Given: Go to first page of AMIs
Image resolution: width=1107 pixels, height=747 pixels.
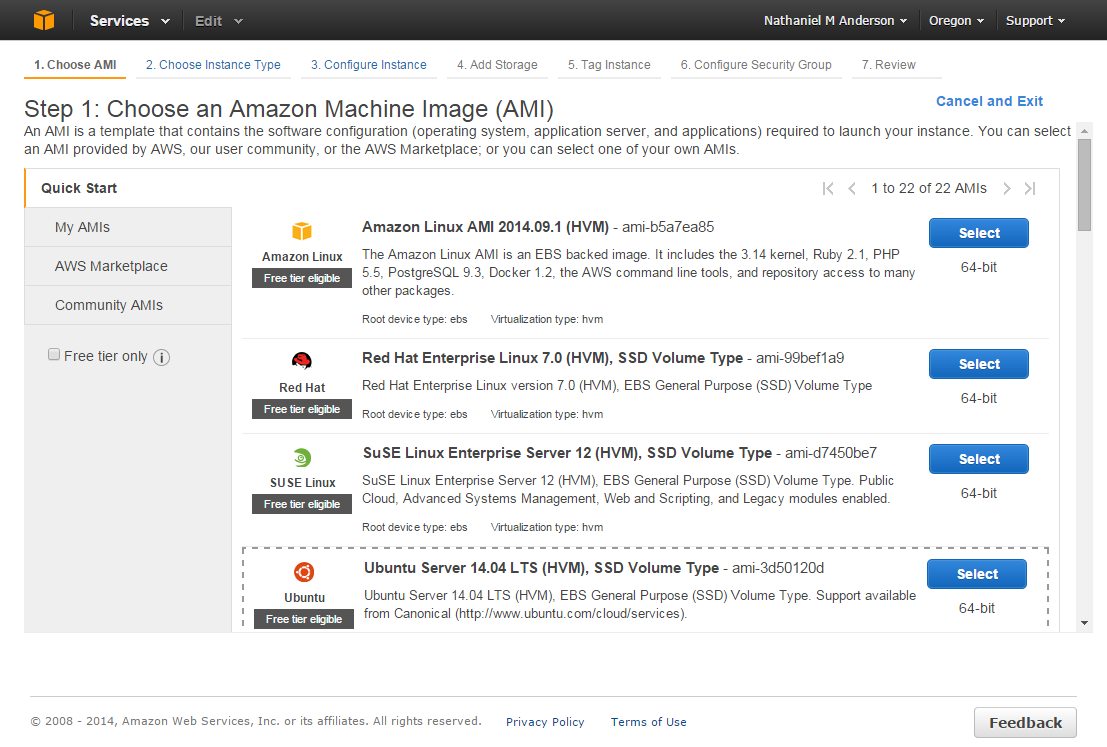Looking at the screenshot, I should click(828, 189).
